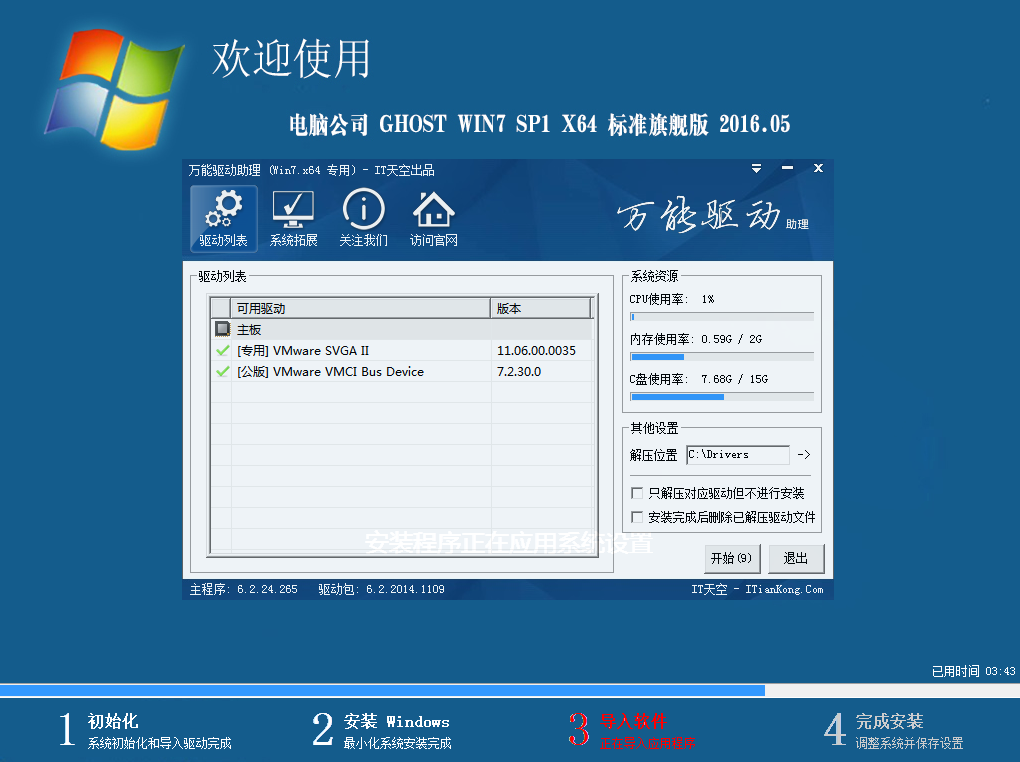Click 内存使用率 0.59G / 2G text
1020x762 pixels.
coord(731,339)
